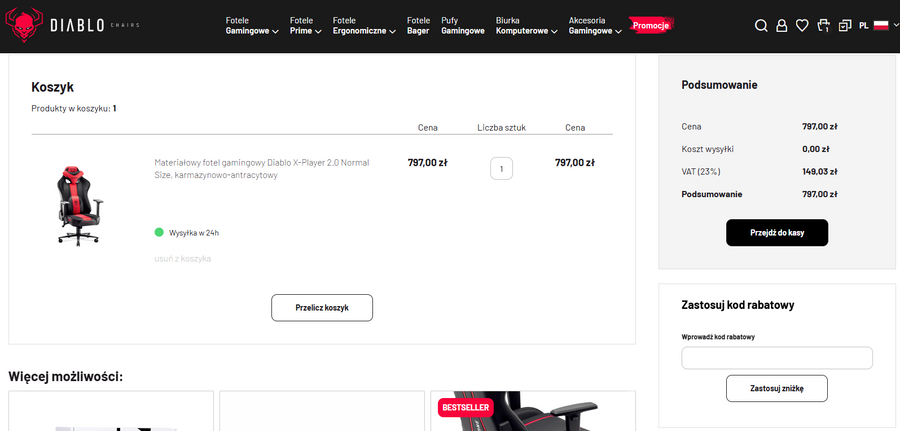Open the search icon in header
This screenshot has width=900, height=431.
point(761,26)
